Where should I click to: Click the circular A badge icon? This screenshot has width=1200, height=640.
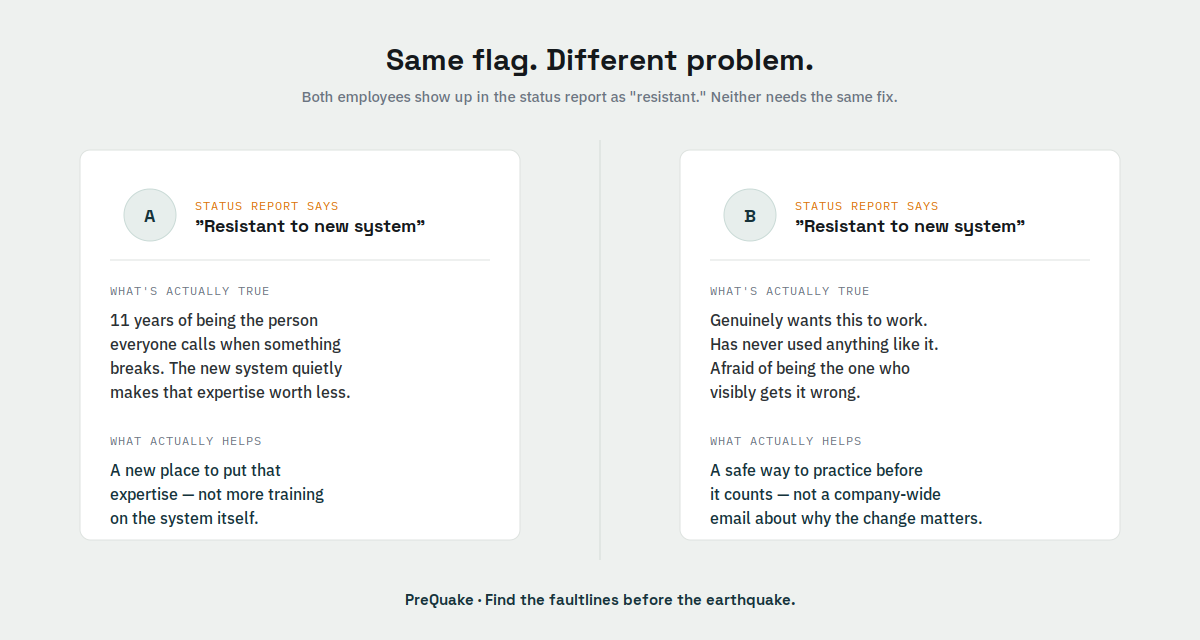[x=150, y=215]
